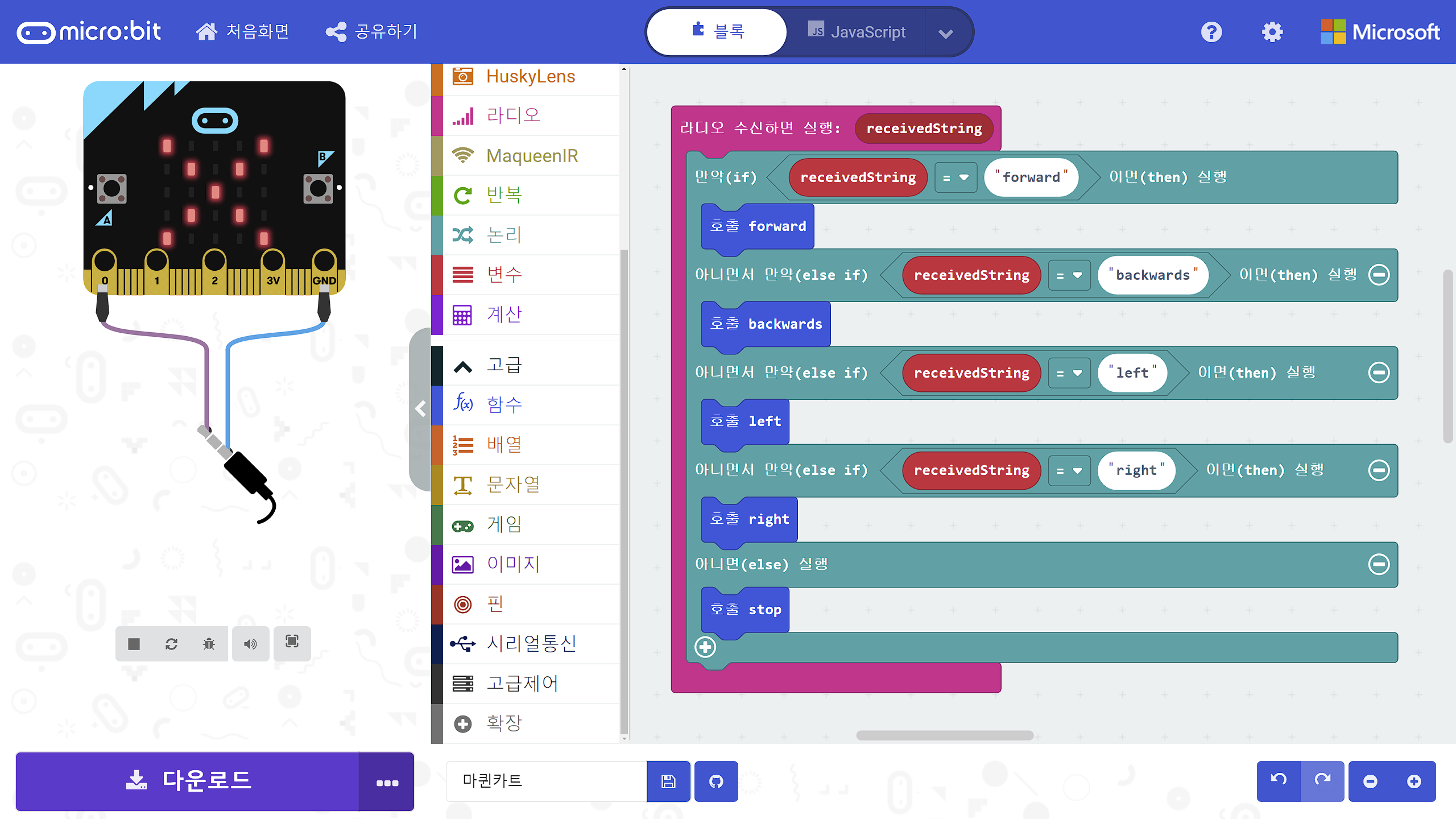Collapse the 고급 advanced section
This screenshot has height=819, width=1456.
tap(504, 365)
